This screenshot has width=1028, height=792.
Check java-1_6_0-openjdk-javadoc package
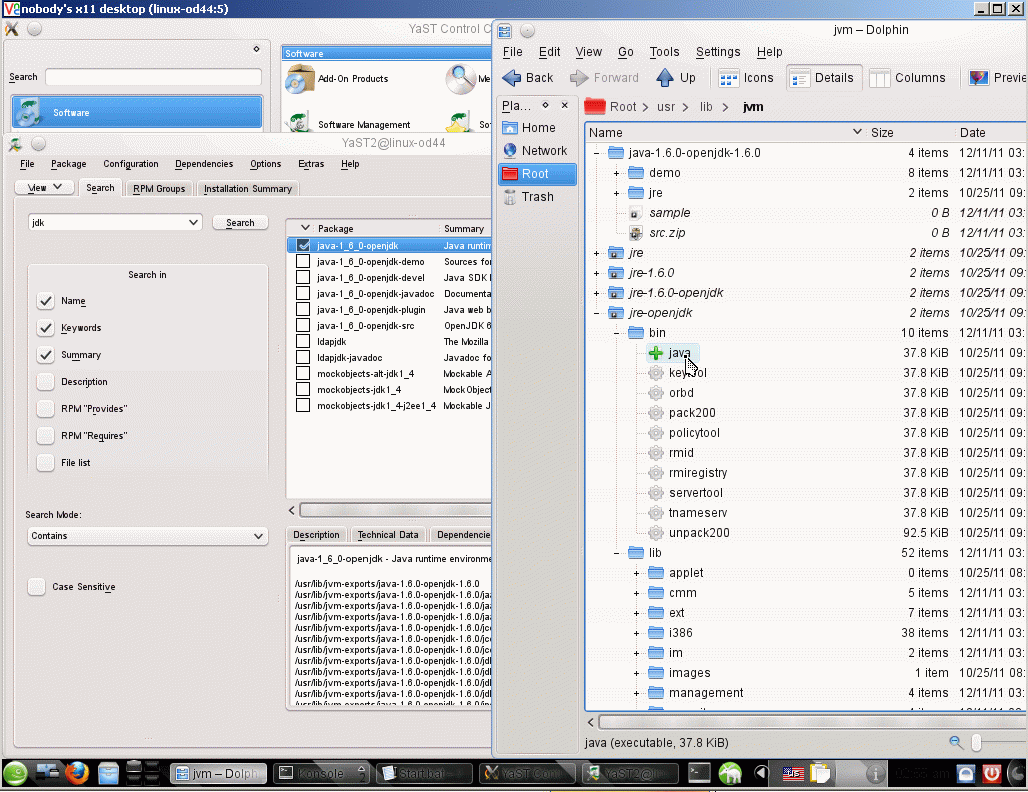click(303, 293)
